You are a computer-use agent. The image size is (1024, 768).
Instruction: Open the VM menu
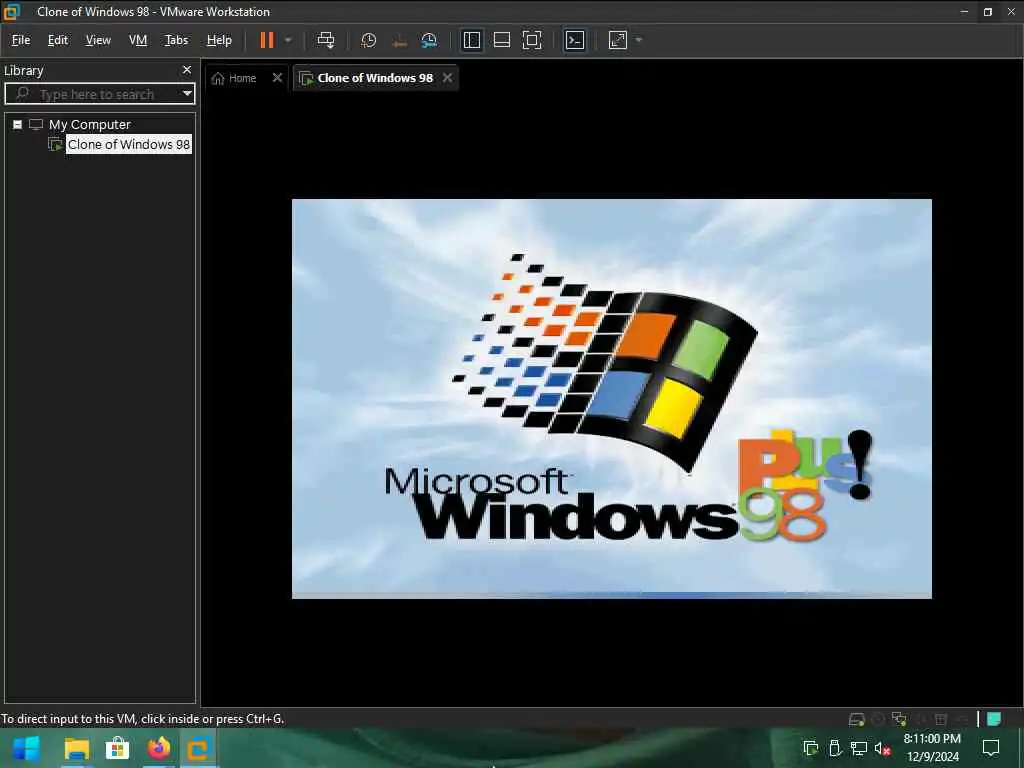[138, 40]
